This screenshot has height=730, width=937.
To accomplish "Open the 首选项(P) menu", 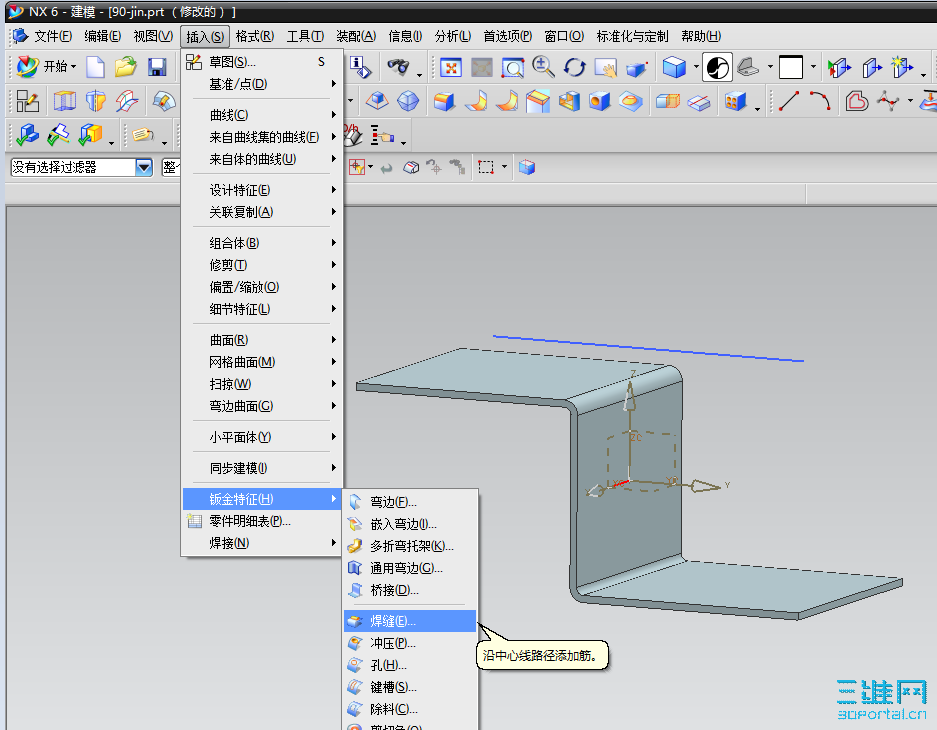I will pyautogui.click(x=507, y=36).
